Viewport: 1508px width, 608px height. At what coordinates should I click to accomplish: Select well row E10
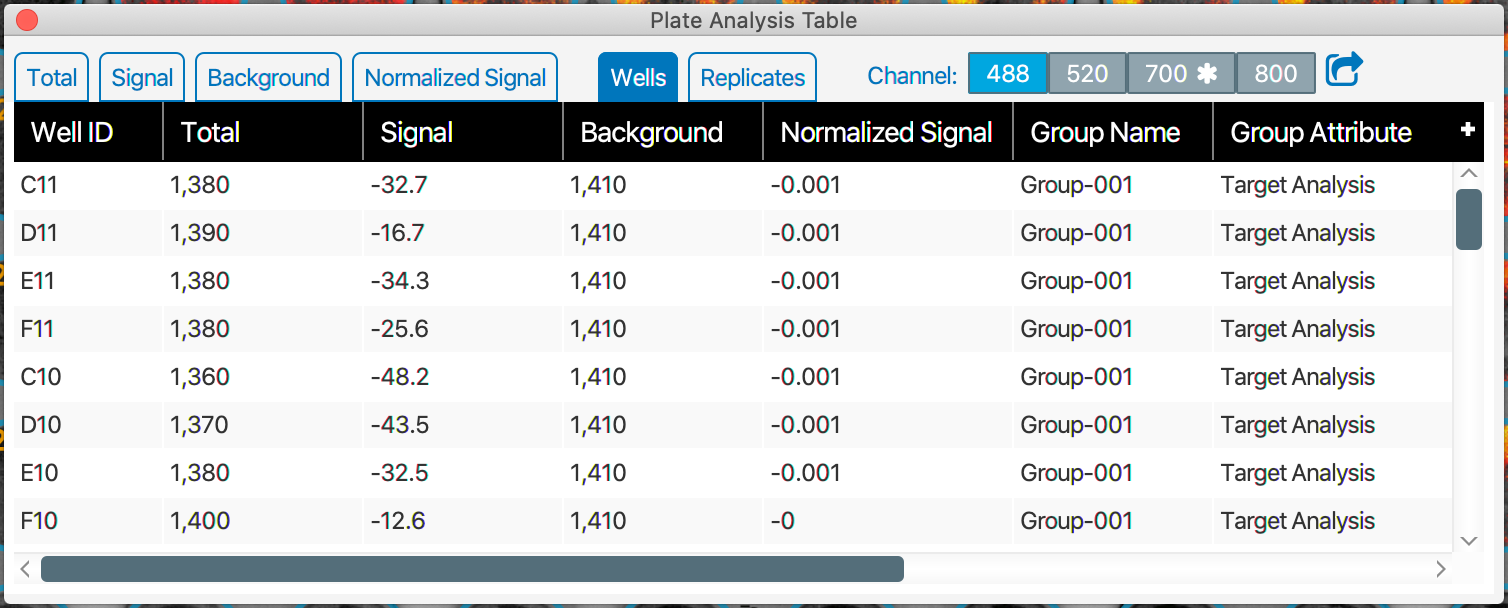(x=733, y=473)
